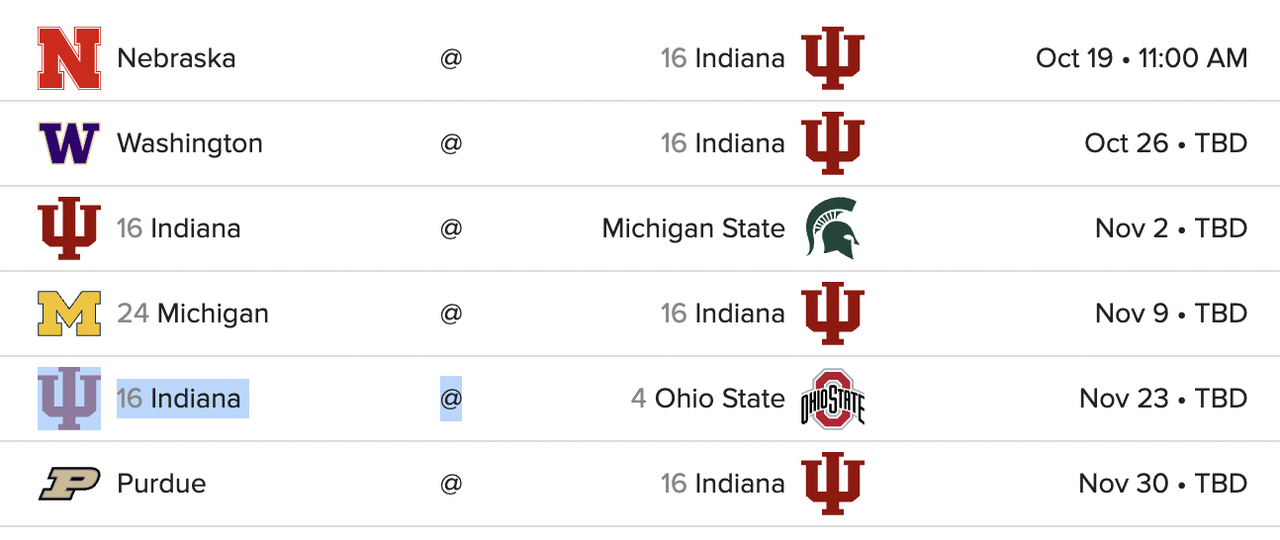Select the Oct 19 11:00 AM game time

[x=1142, y=58]
